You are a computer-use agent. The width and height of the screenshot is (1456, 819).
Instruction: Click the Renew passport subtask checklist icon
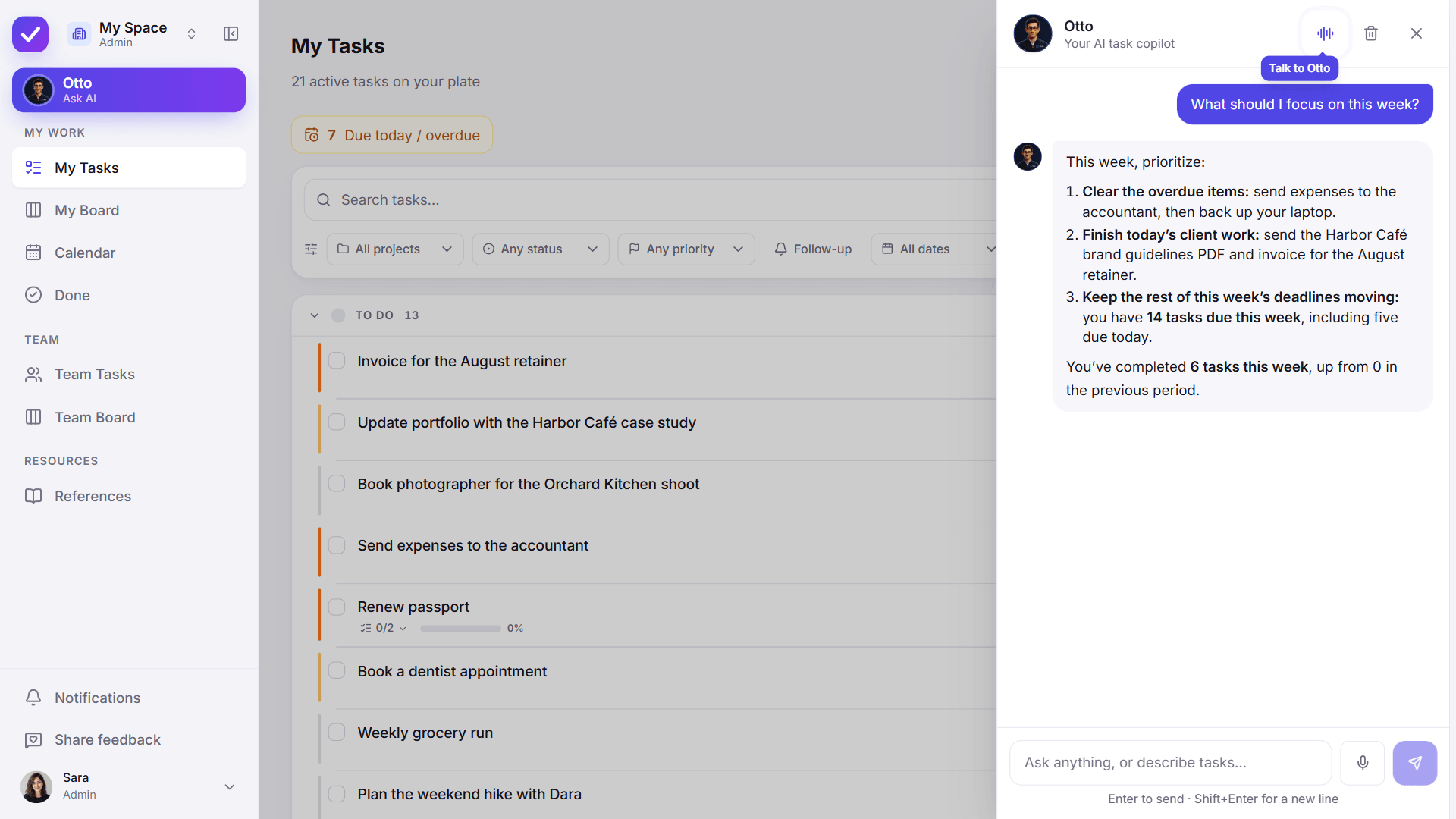click(366, 628)
